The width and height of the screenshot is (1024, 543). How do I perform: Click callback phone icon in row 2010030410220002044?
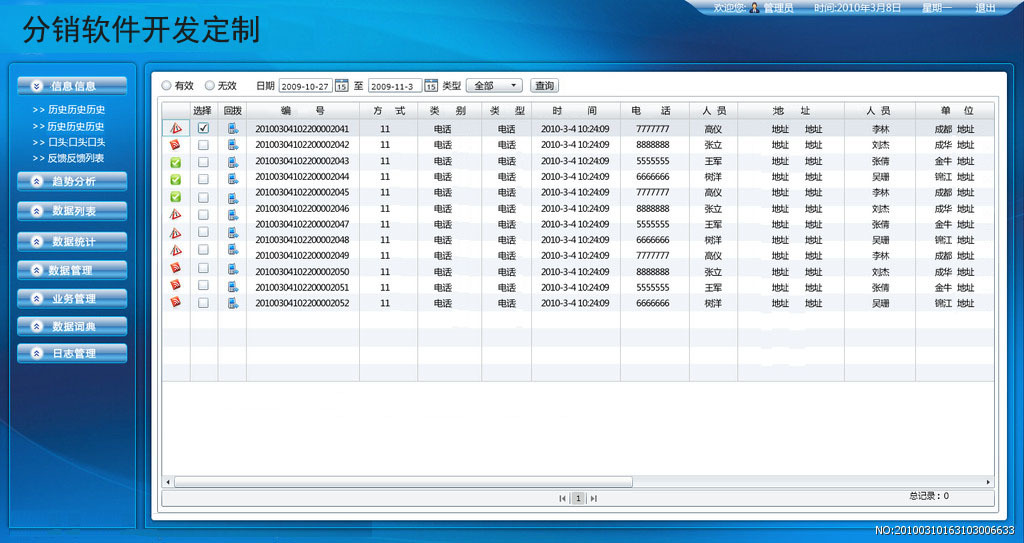pos(232,179)
